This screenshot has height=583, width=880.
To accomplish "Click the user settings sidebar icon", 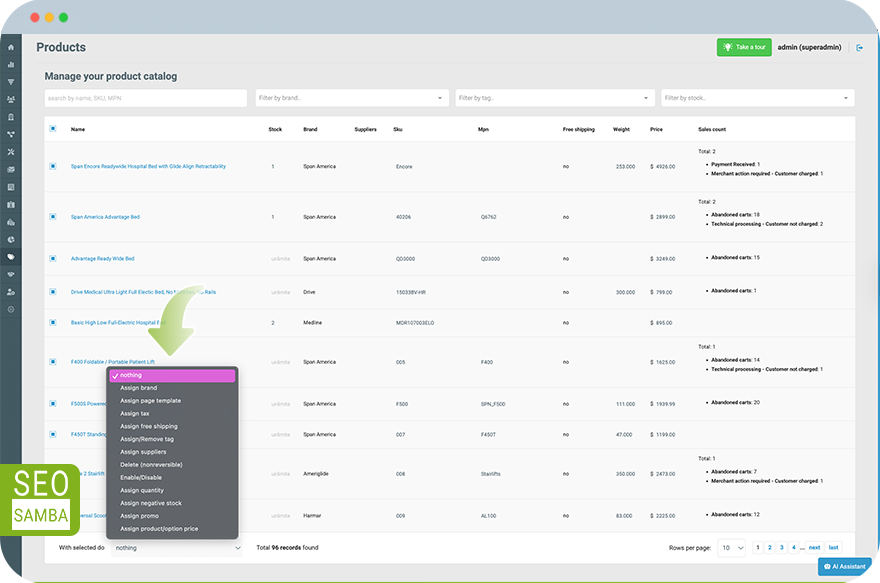I will click(x=11, y=292).
